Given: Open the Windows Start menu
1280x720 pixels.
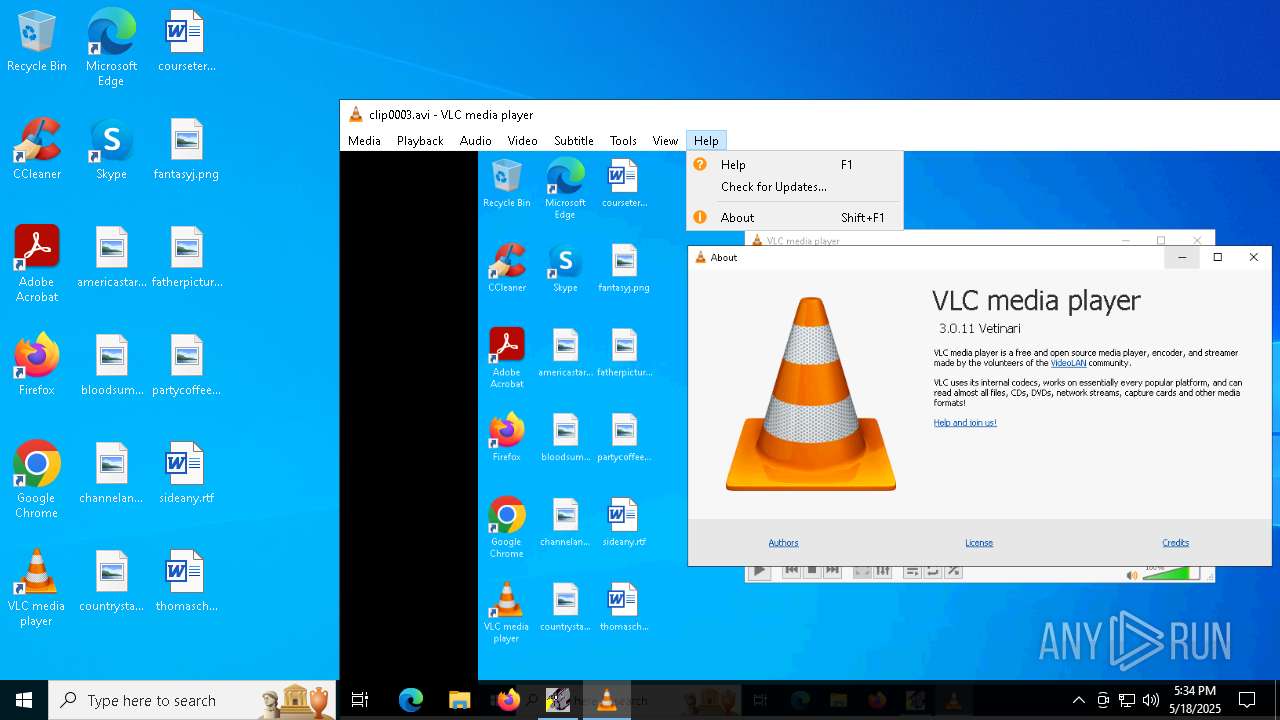Looking at the screenshot, I should coord(24,700).
